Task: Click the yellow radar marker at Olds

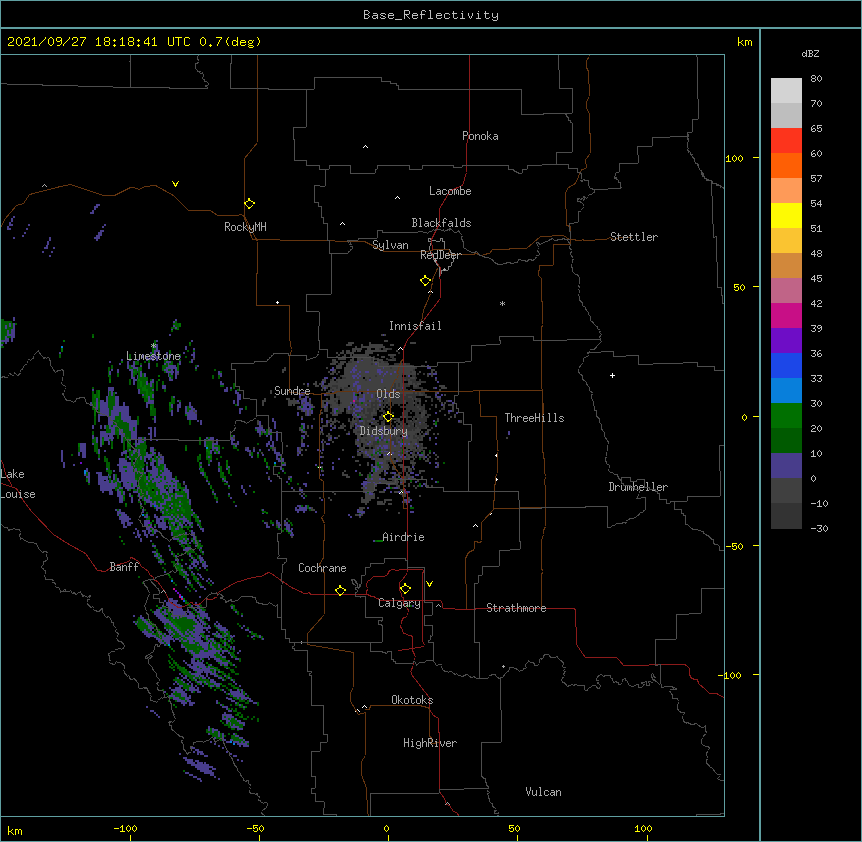Action: pyautogui.click(x=388, y=416)
